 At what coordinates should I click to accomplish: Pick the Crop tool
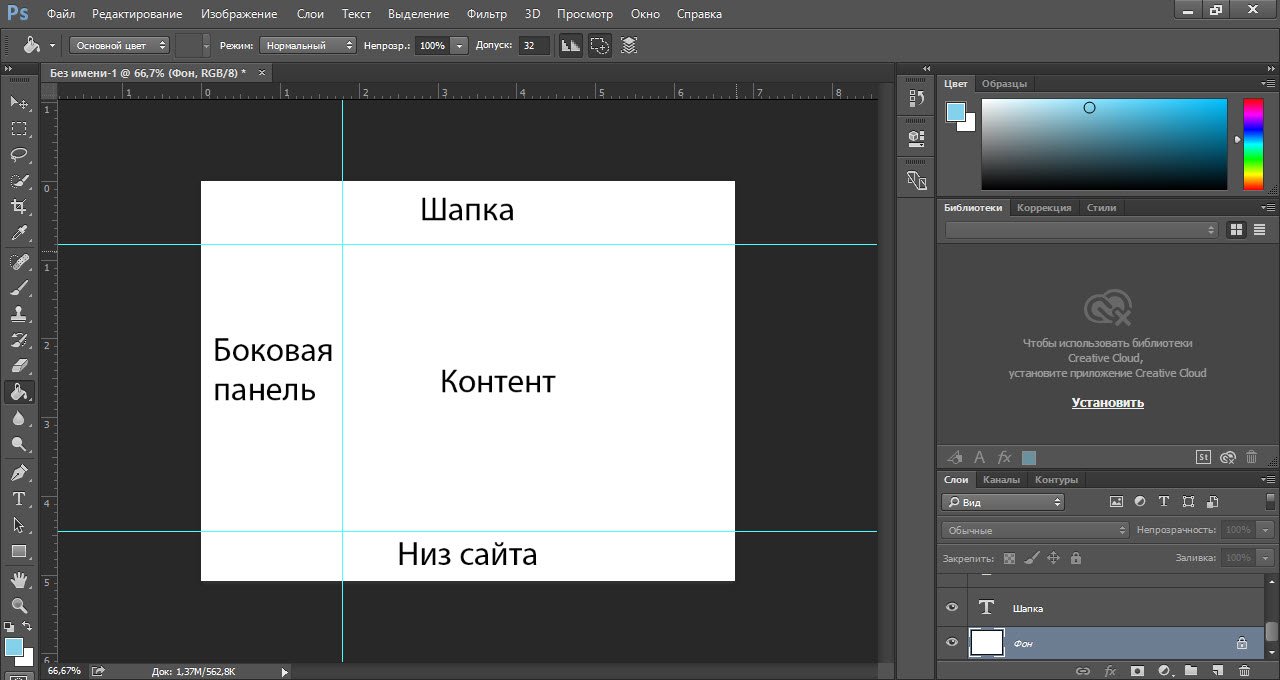click(18, 207)
